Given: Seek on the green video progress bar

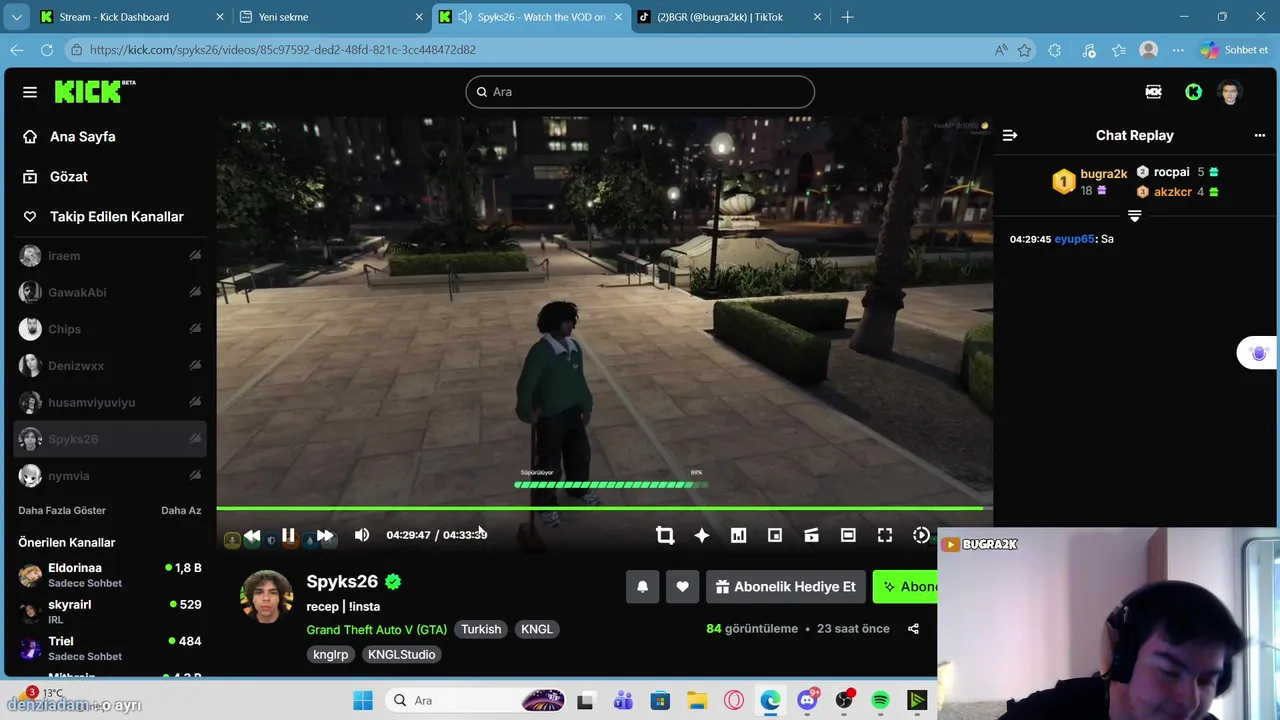Looking at the screenshot, I should 604,509.
